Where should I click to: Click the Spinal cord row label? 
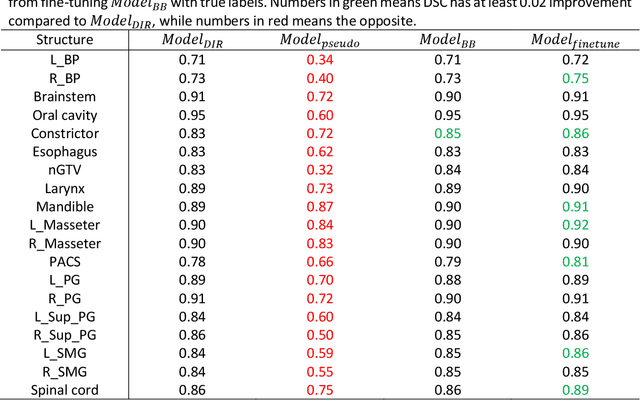point(64,388)
